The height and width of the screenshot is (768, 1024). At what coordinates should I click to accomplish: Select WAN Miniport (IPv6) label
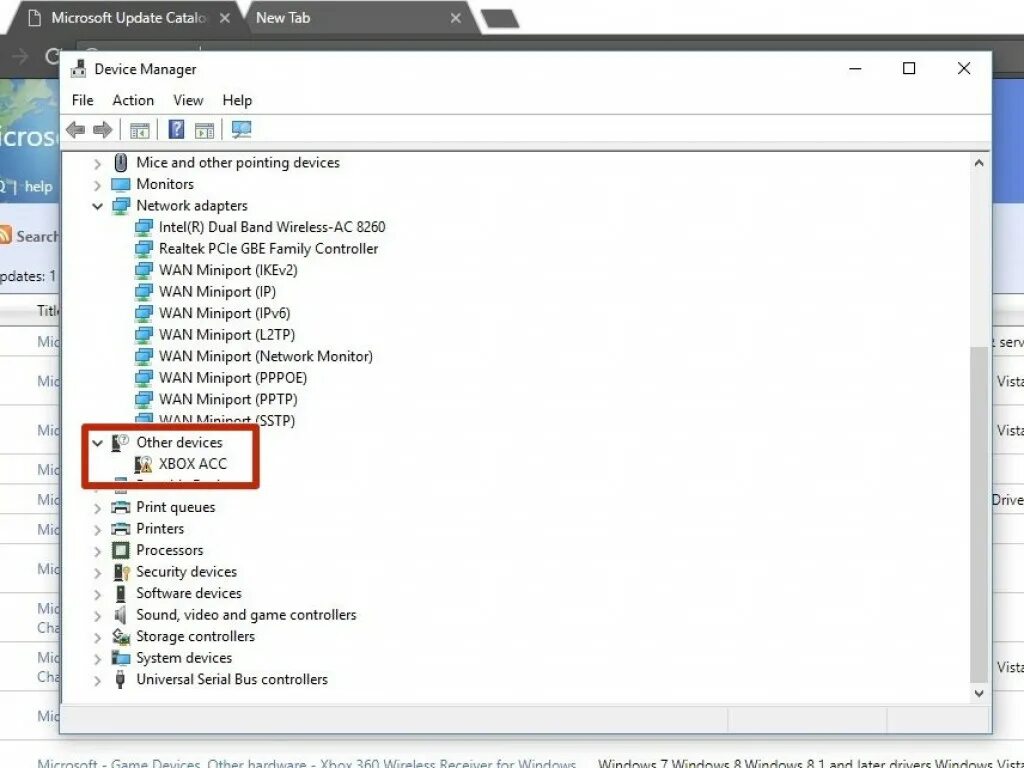[x=225, y=313]
